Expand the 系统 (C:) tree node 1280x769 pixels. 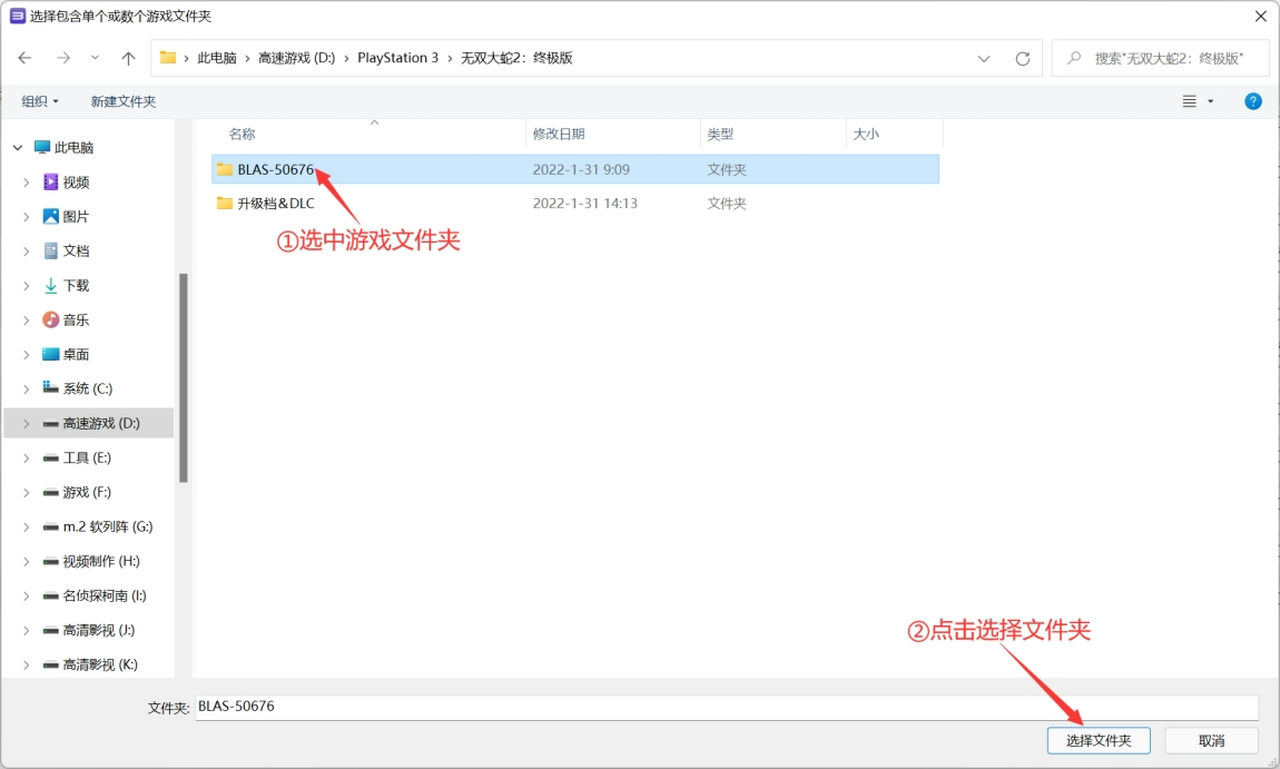pos(26,388)
